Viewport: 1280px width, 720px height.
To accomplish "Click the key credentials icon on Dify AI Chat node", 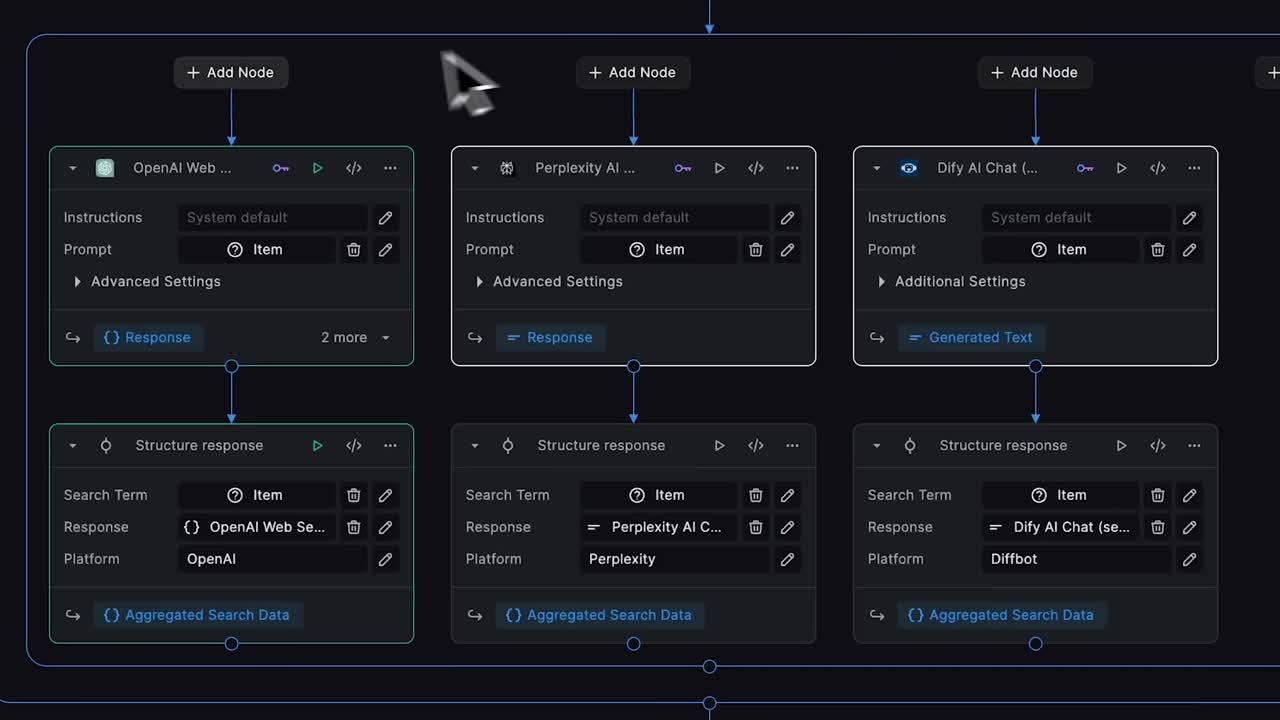I will [1085, 168].
